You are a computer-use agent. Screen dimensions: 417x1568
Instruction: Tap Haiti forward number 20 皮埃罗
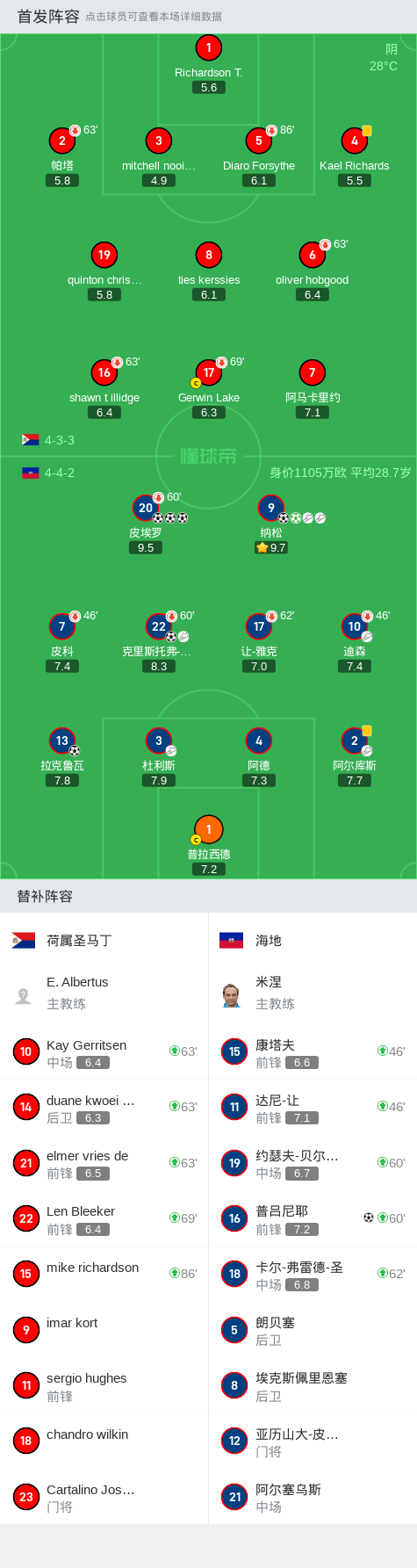(146, 508)
